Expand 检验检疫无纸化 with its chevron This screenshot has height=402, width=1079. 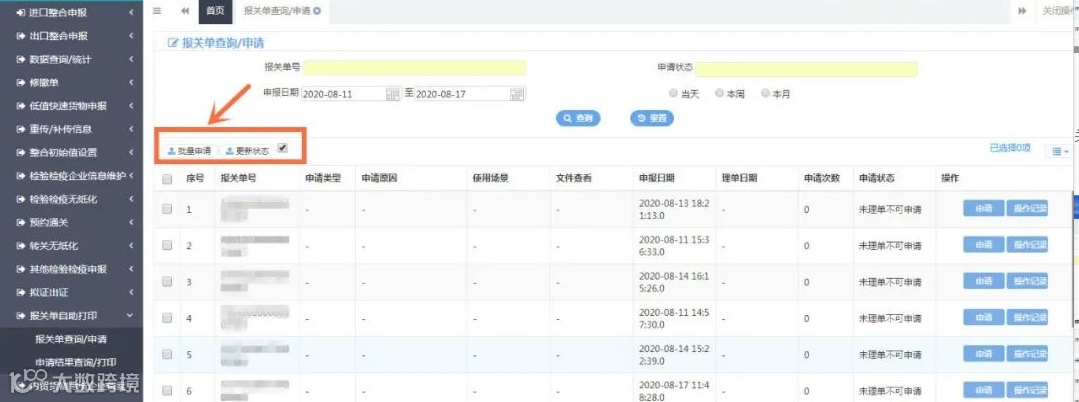tap(131, 199)
